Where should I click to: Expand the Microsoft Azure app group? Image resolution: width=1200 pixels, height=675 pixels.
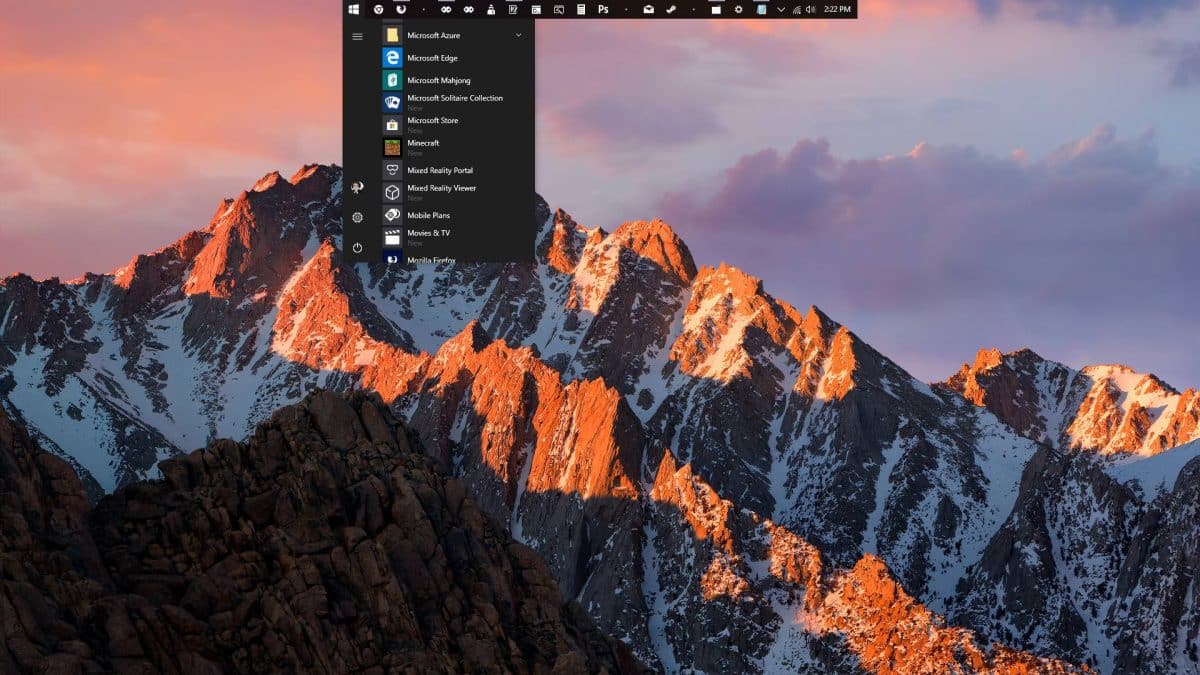(519, 35)
